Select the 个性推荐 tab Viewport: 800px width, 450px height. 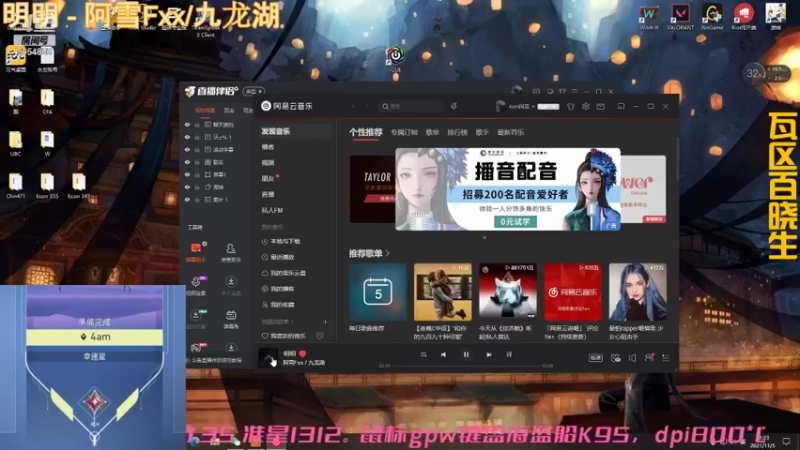[366, 132]
